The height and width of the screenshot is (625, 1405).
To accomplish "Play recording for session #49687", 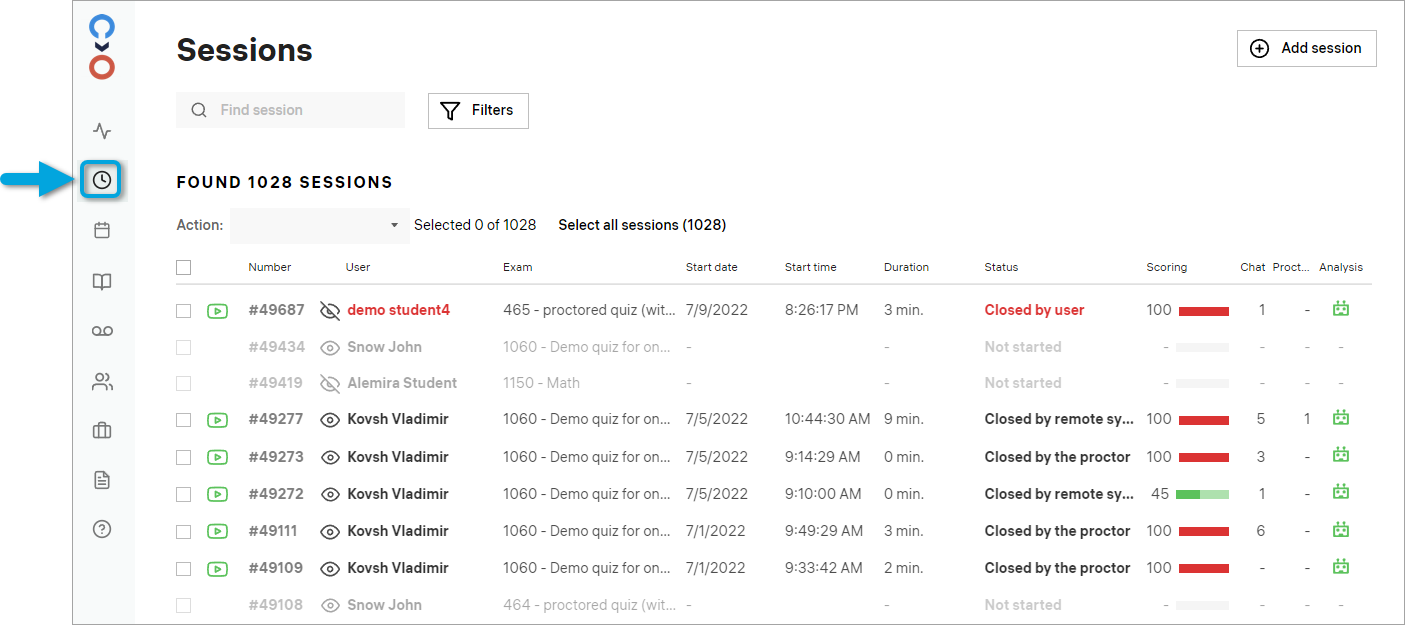I will [217, 311].
